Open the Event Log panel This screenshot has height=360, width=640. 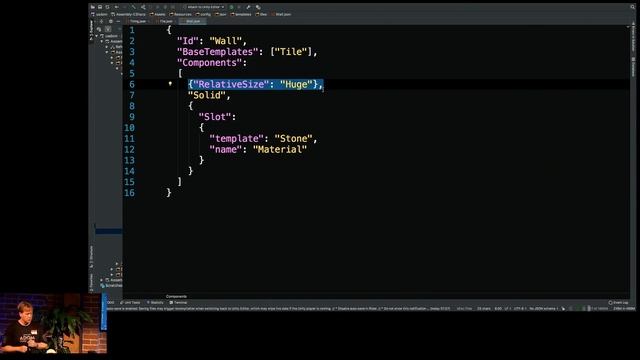[x=618, y=302]
